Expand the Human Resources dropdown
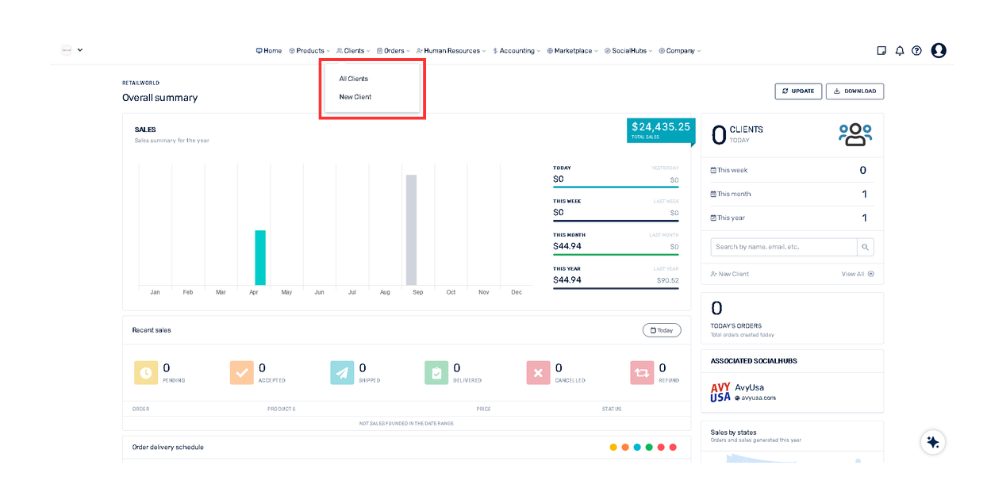This screenshot has width=1000, height=500. [x=451, y=50]
